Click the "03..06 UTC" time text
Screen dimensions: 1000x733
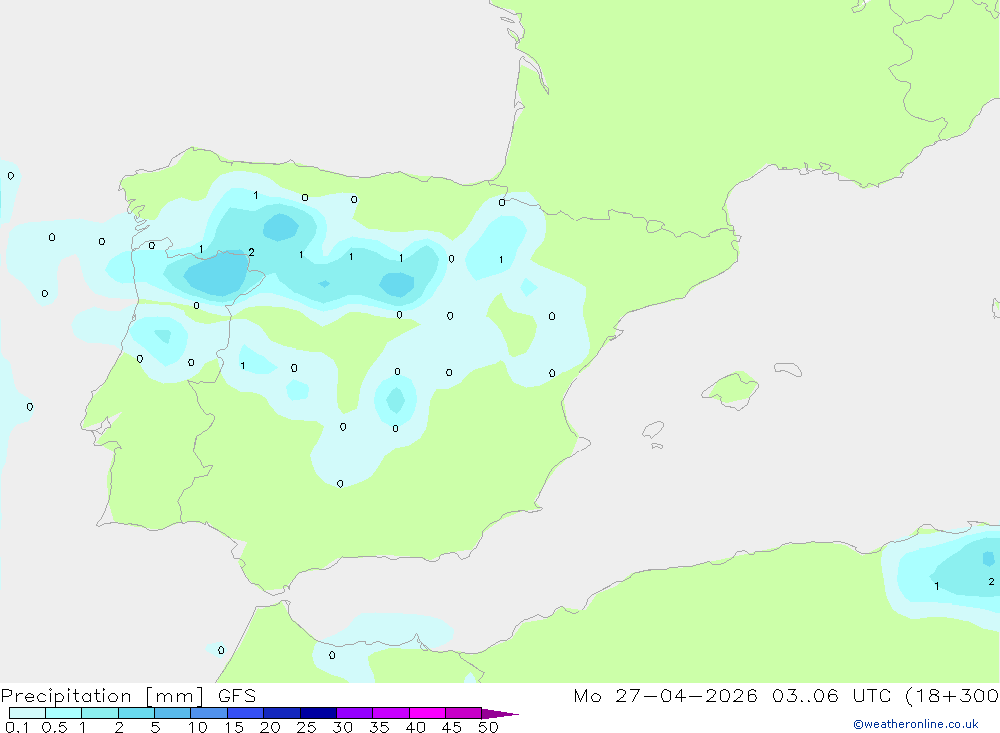pyautogui.click(x=831, y=695)
